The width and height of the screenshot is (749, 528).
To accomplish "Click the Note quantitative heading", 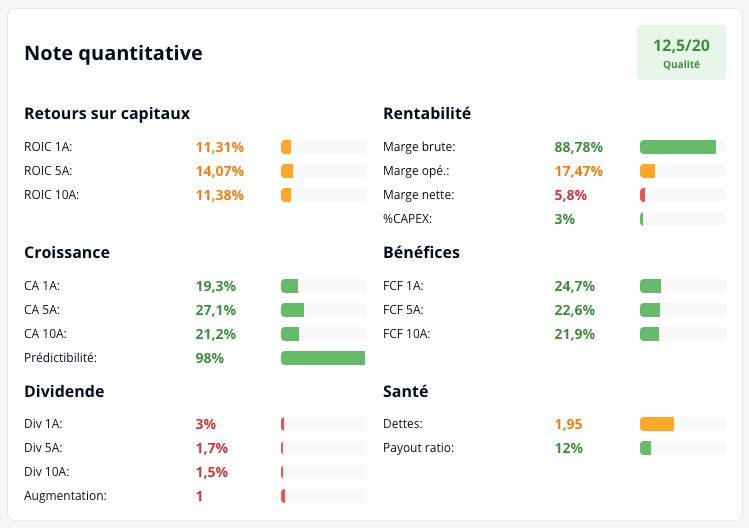I will (x=113, y=53).
